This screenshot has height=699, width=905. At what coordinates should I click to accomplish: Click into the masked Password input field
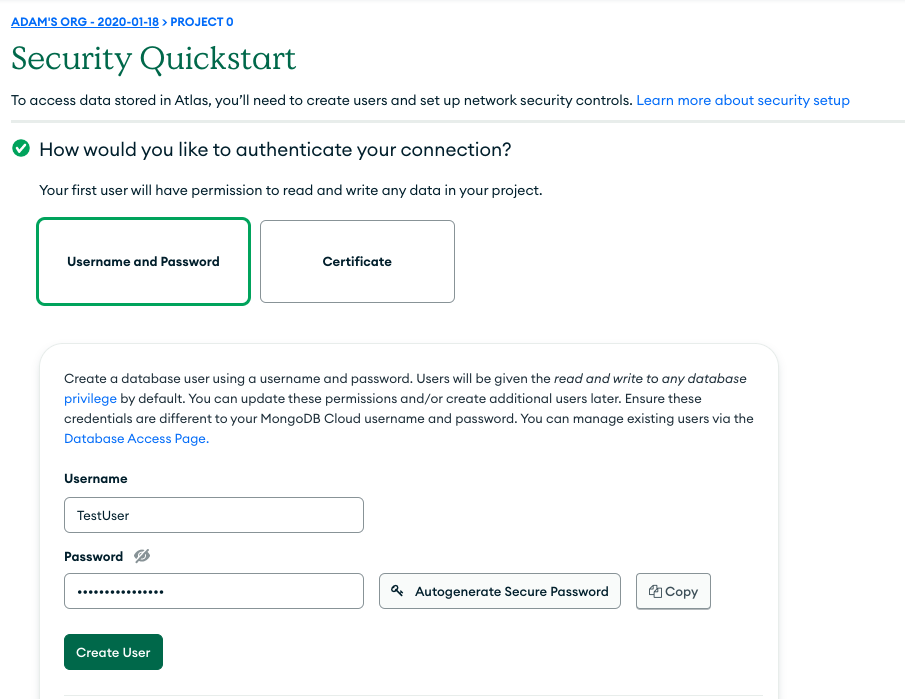213,591
